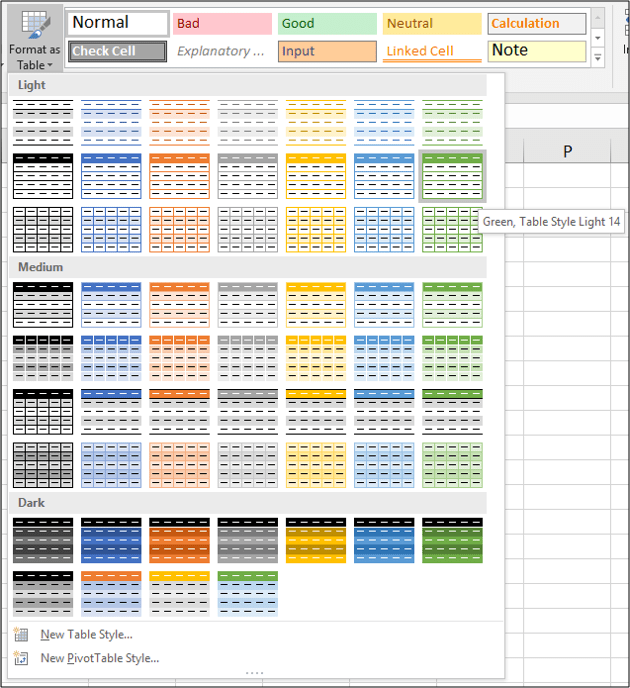Select the highlighted Green Table Style Light 14

click(x=452, y=176)
